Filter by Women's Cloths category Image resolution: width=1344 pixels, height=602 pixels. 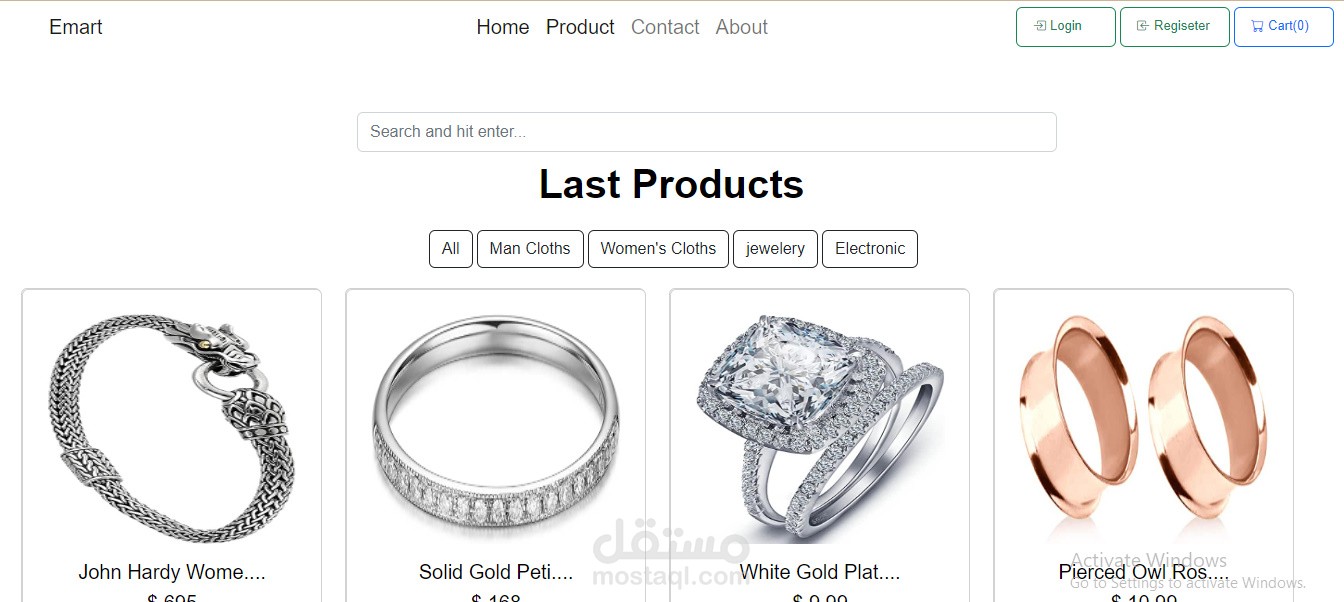click(x=658, y=249)
